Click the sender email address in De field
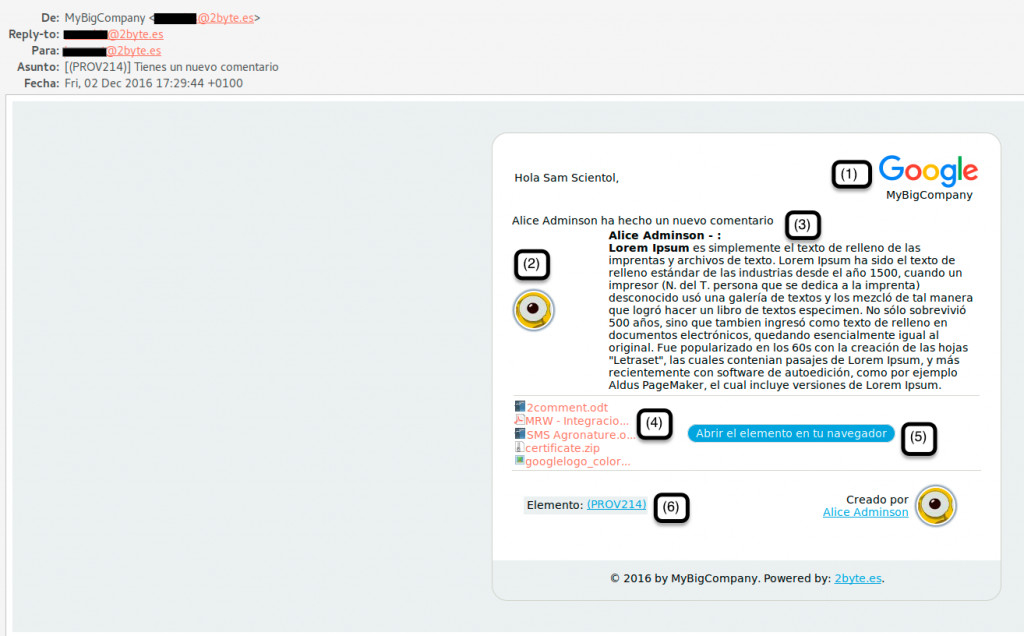The height and width of the screenshot is (636, 1024). 204,18
